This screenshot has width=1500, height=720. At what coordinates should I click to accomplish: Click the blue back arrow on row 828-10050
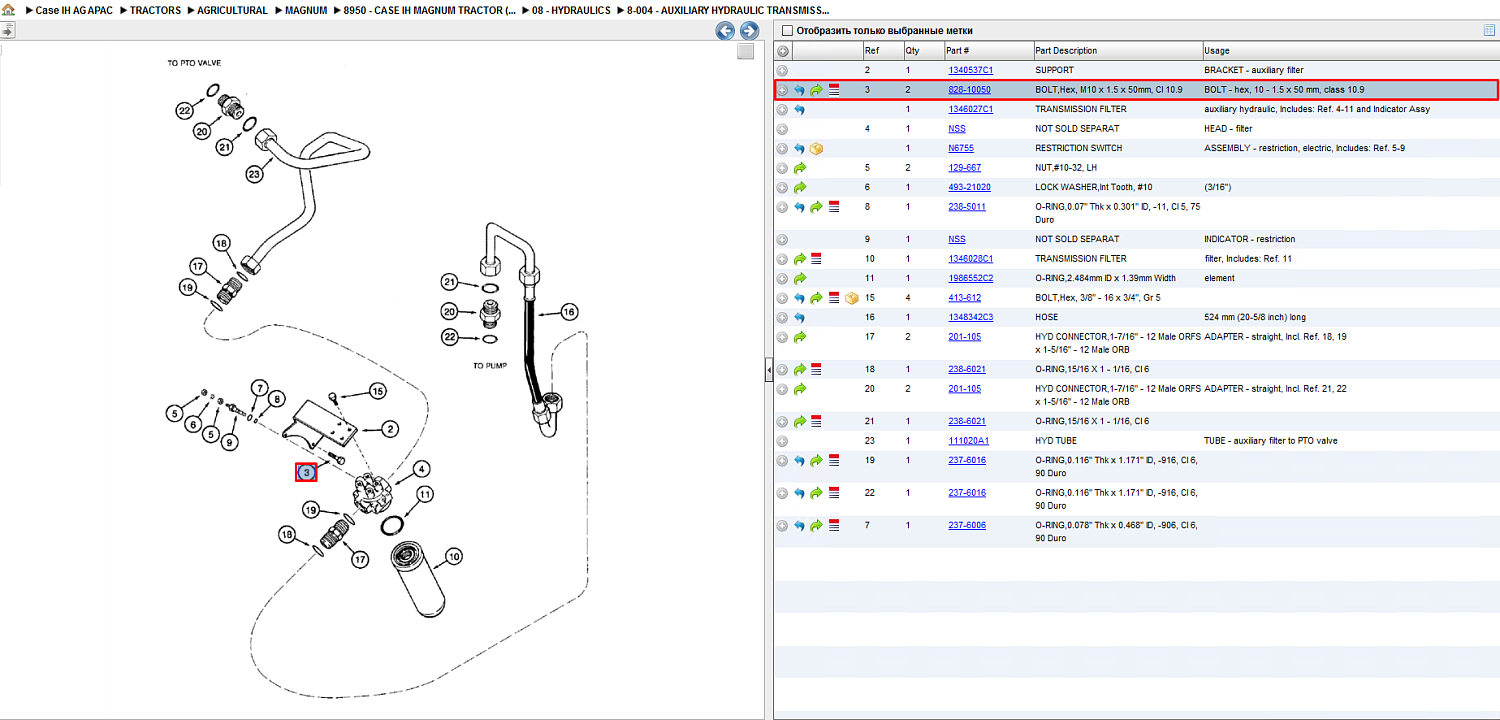[799, 90]
